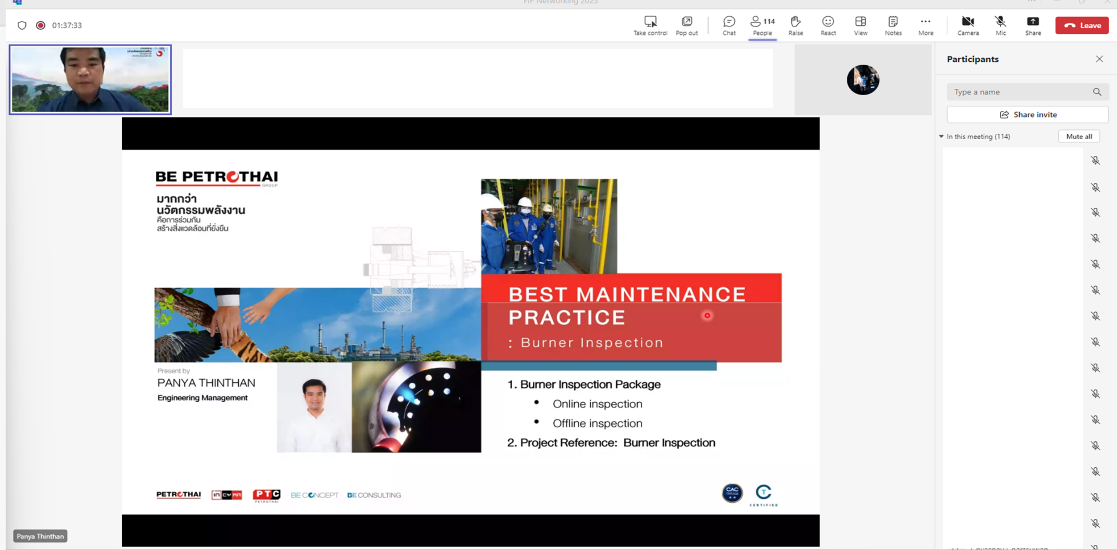Open the meeting Chat
Viewport: 1117px width, 550px height.
click(729, 26)
